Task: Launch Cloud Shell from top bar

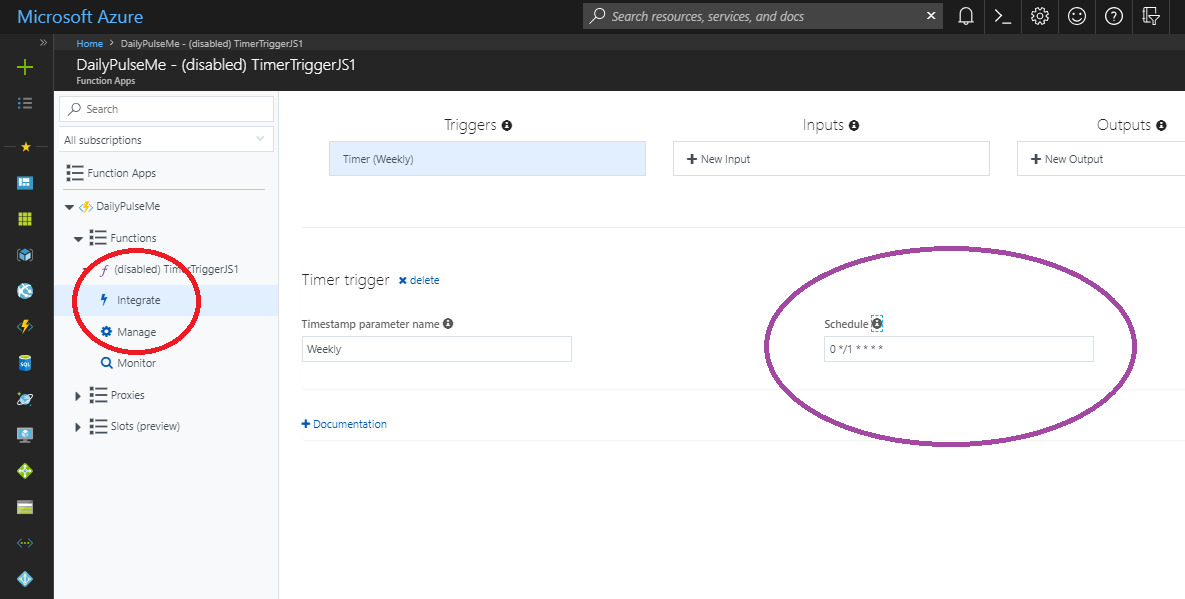Action: click(x=1003, y=17)
